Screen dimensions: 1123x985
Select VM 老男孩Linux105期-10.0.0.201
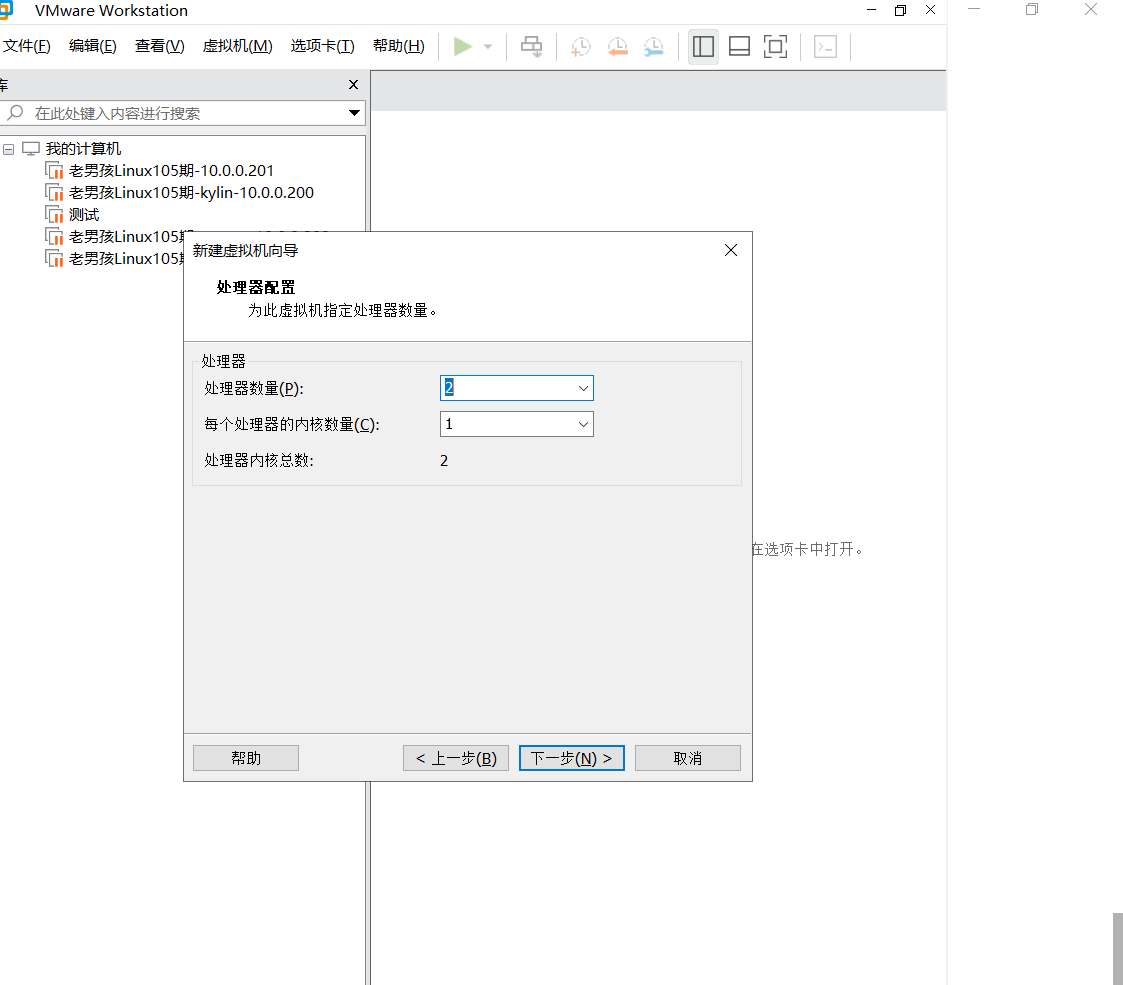(x=171, y=170)
